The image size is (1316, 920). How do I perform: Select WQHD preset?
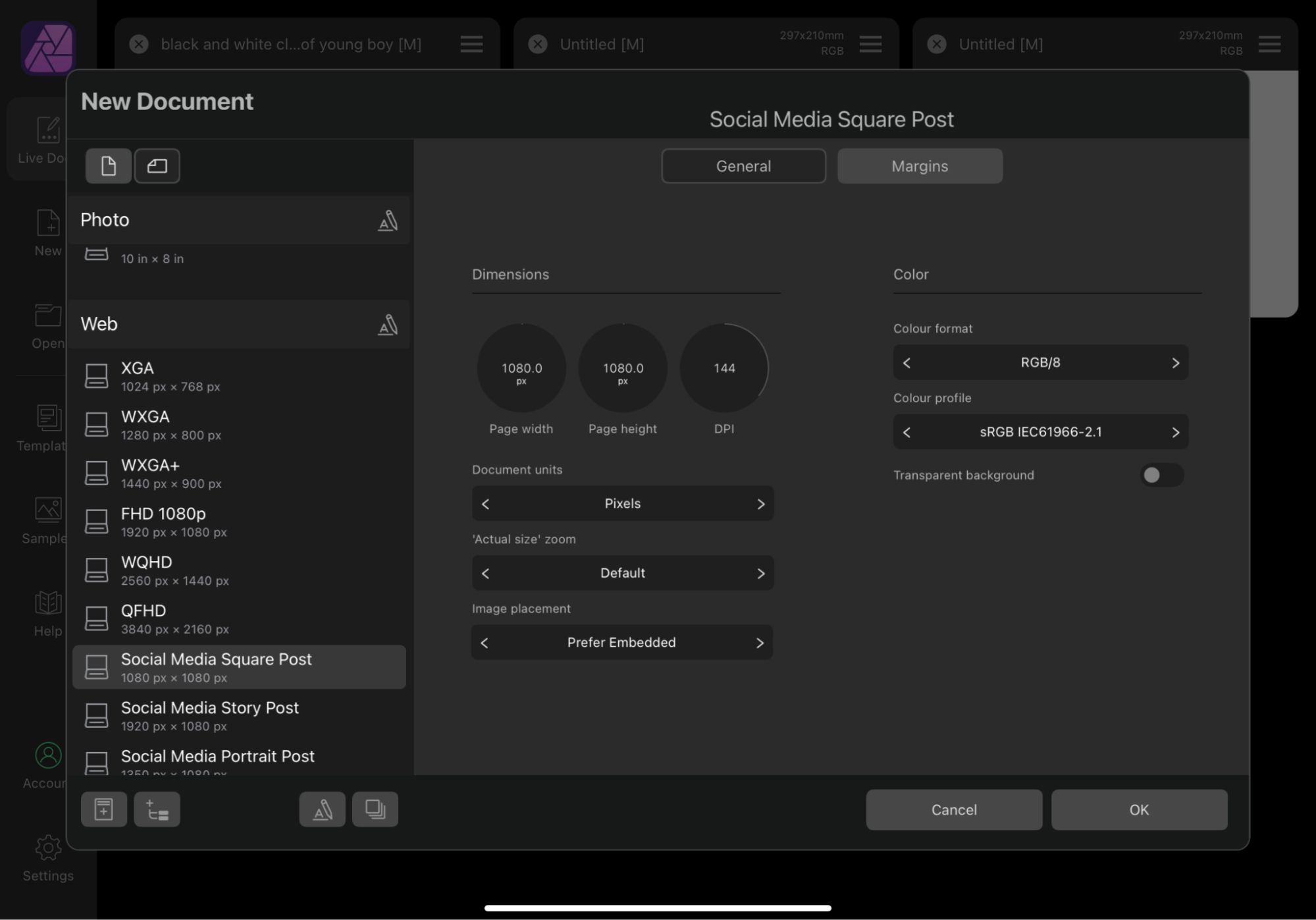pyautogui.click(x=239, y=570)
